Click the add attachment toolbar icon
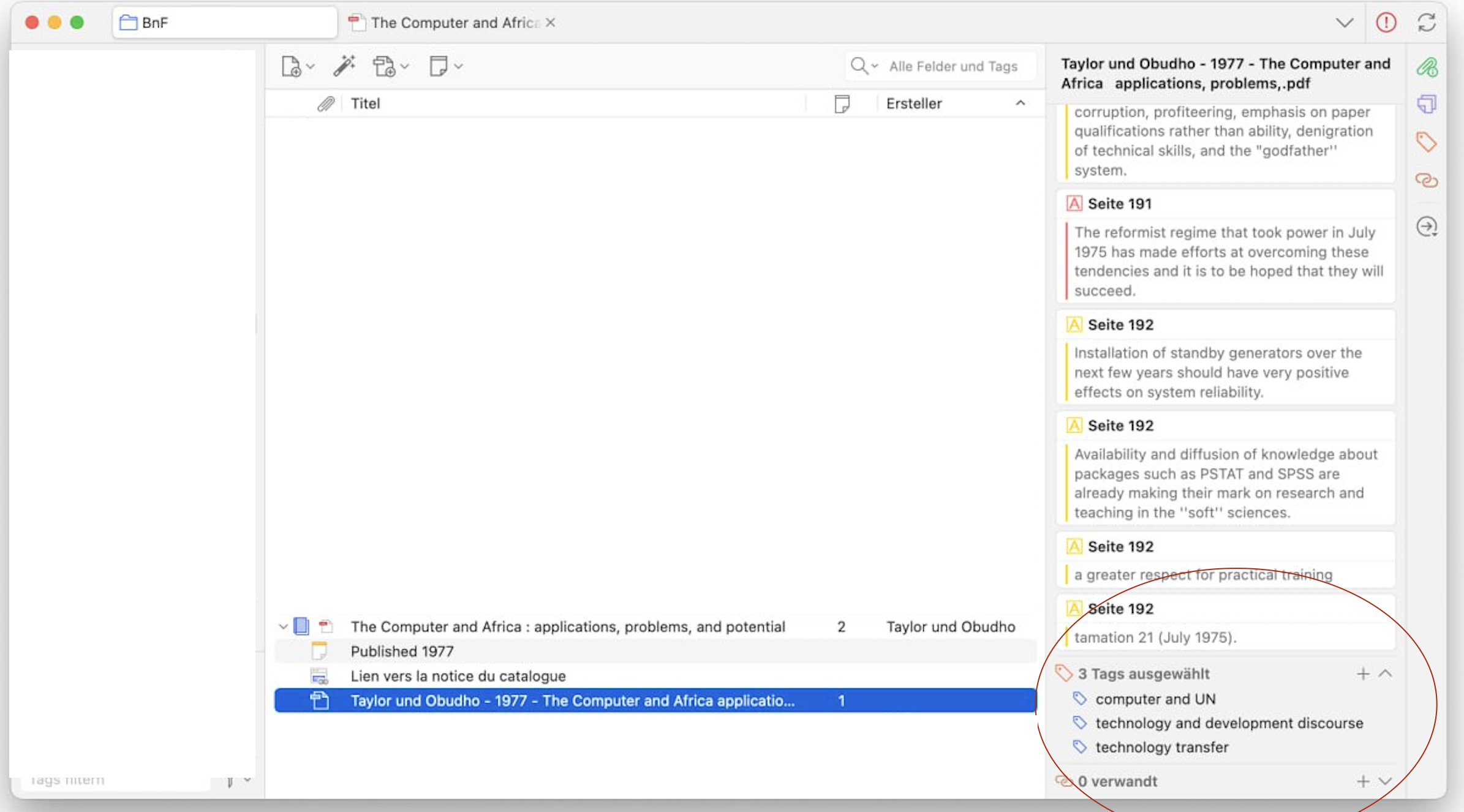Viewport: 1464px width, 812px height. (385, 66)
